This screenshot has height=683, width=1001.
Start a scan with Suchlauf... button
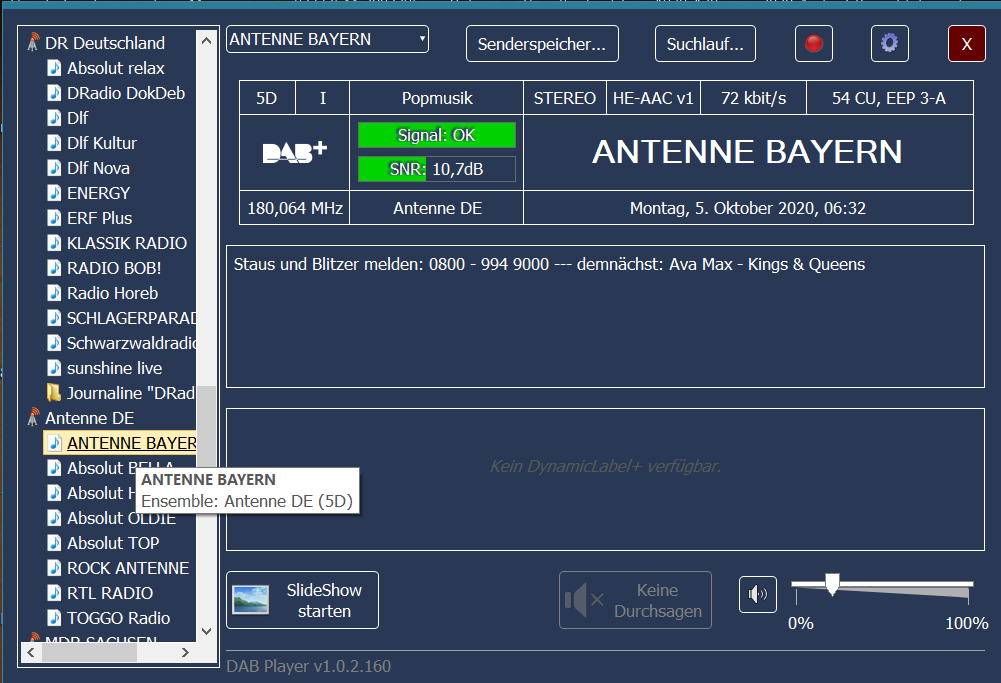click(705, 44)
